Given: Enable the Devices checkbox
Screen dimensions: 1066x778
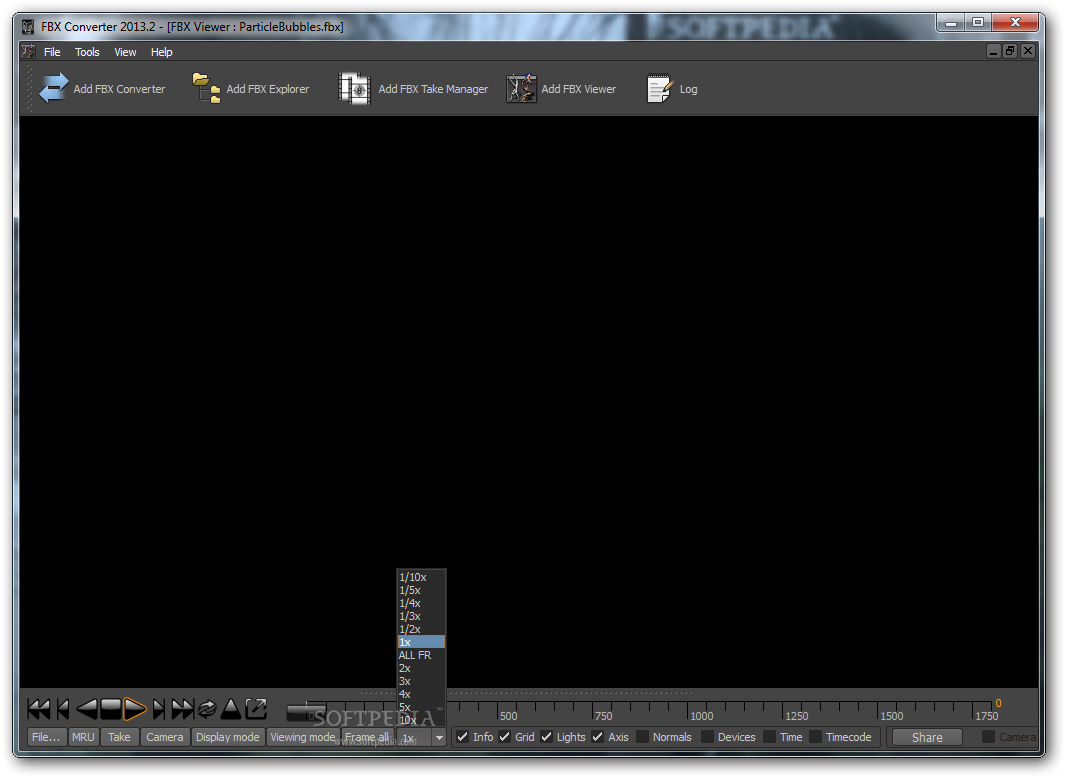Looking at the screenshot, I should tap(707, 737).
